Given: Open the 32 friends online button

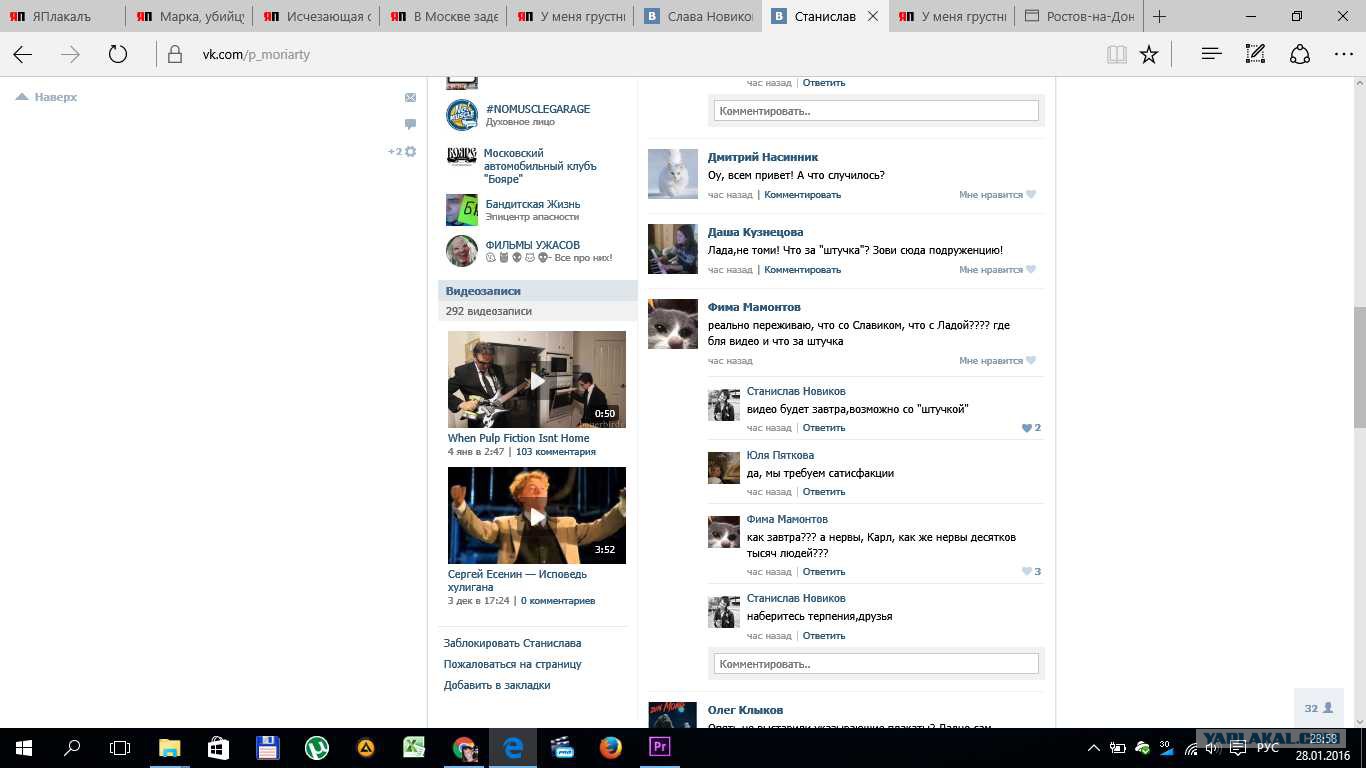Looking at the screenshot, I should pos(1319,708).
